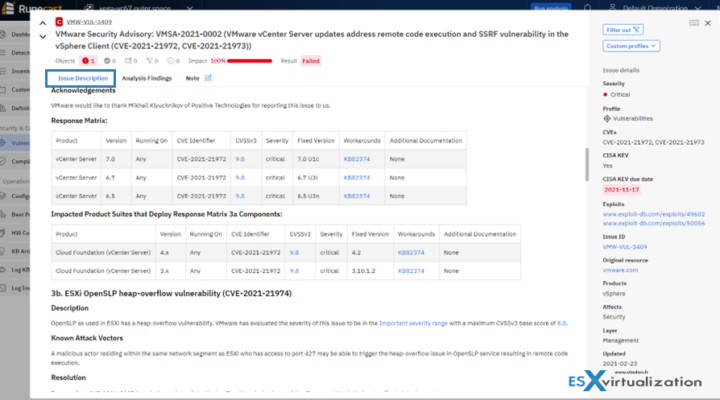Open Log KBs in the left sidebar
Image resolution: width=720 pixels, height=400 pixels.
click(x=15, y=270)
